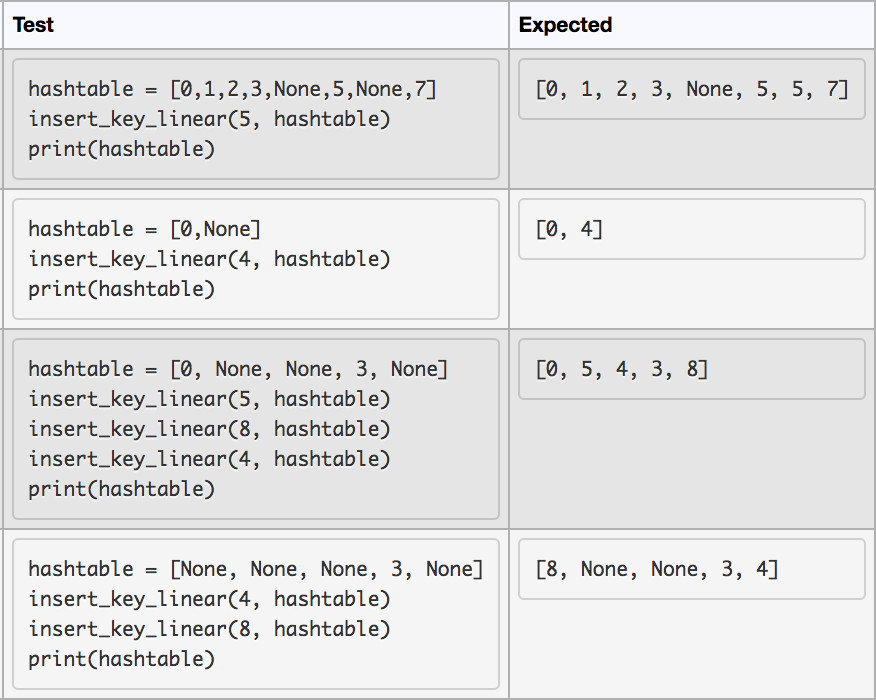Click print(hashtable) in the last test
876x700 pixels.
(x=122, y=659)
